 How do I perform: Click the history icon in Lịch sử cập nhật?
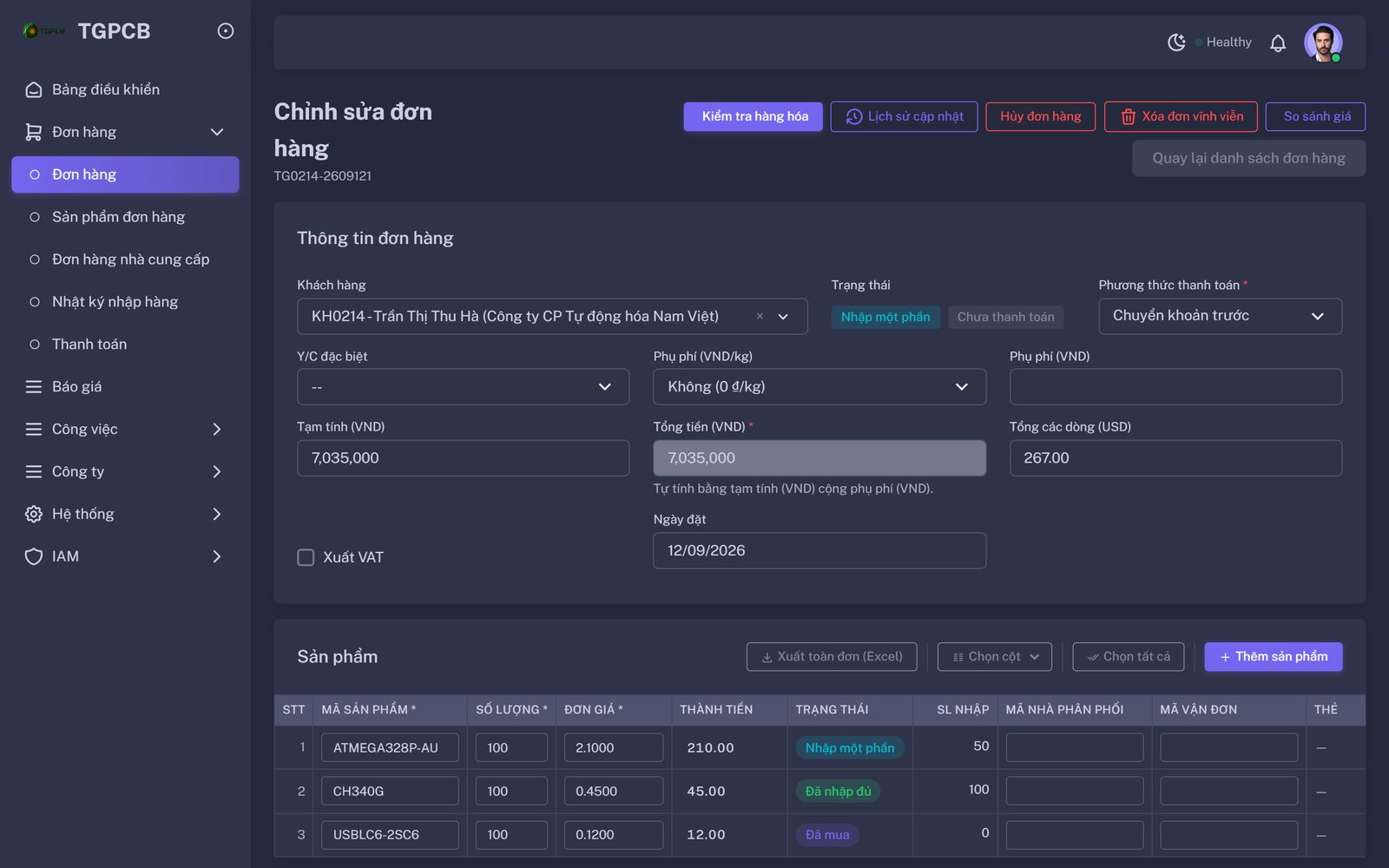[854, 116]
